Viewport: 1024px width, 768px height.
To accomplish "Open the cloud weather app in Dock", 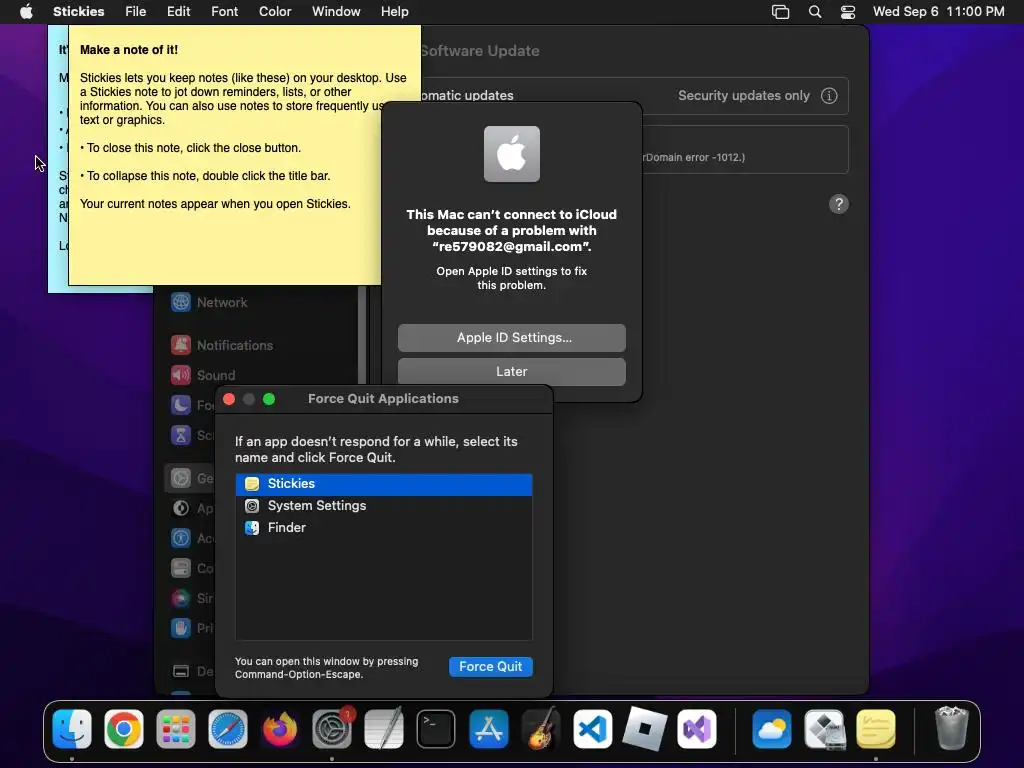I will [x=772, y=728].
